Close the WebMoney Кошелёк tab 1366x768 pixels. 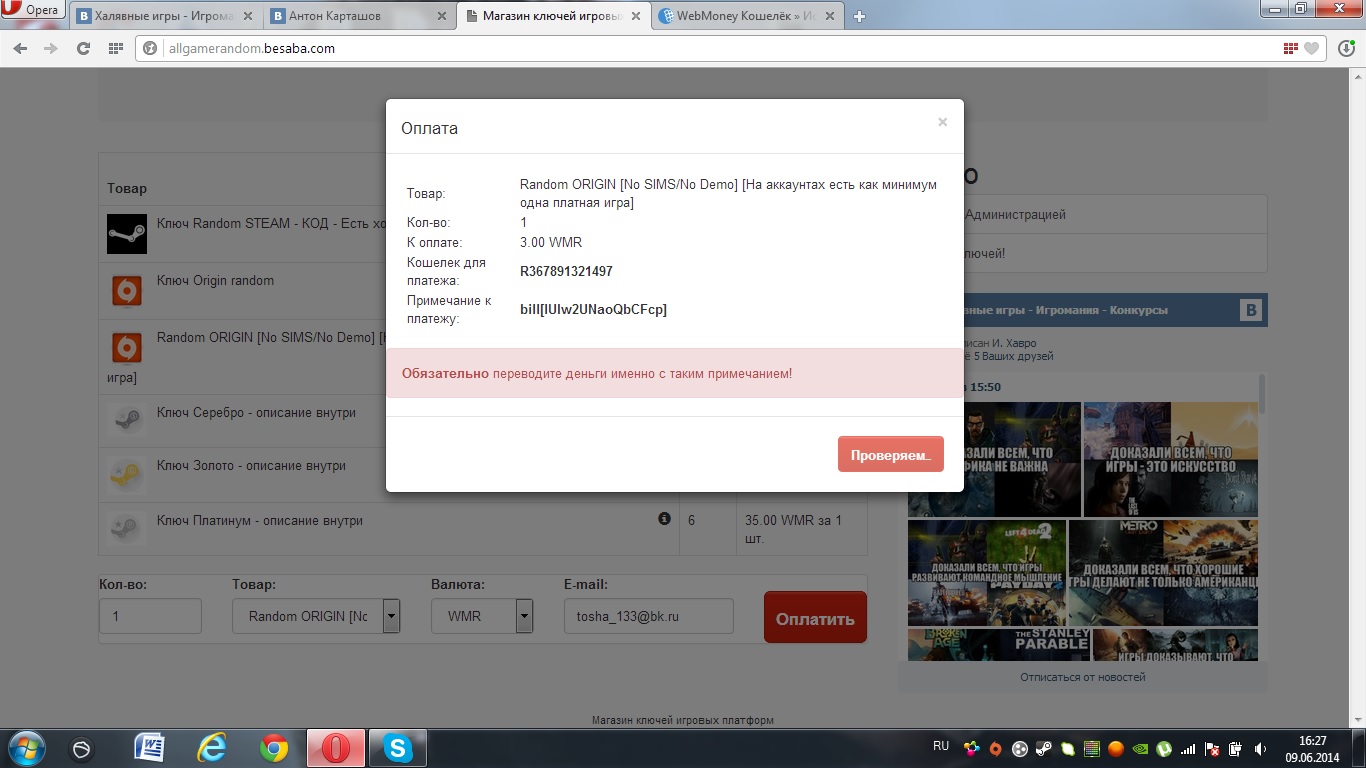tap(831, 16)
